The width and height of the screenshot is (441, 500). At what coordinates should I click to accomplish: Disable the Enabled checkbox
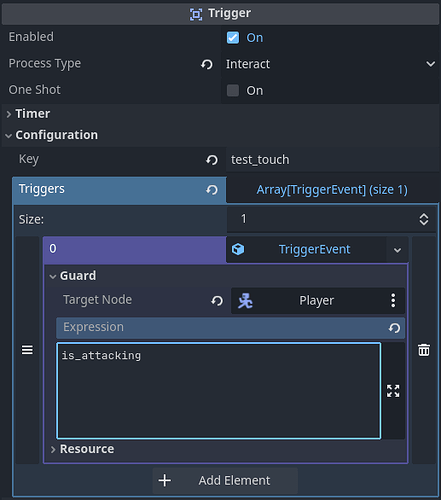point(233,38)
